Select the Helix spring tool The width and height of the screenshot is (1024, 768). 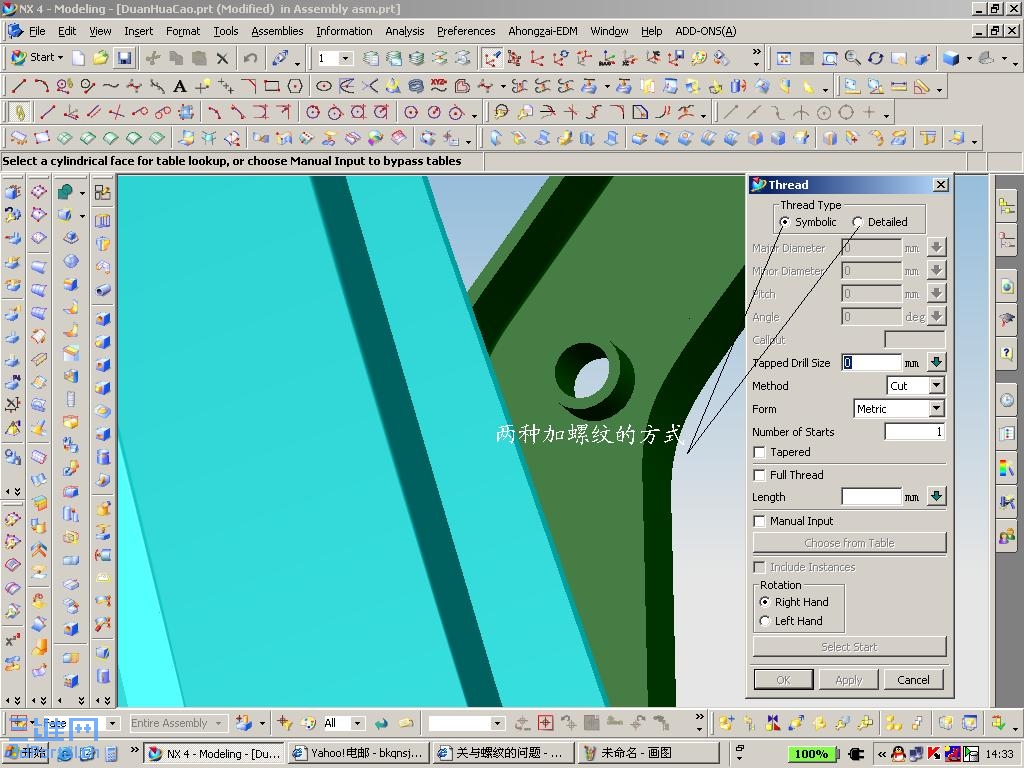tap(415, 86)
